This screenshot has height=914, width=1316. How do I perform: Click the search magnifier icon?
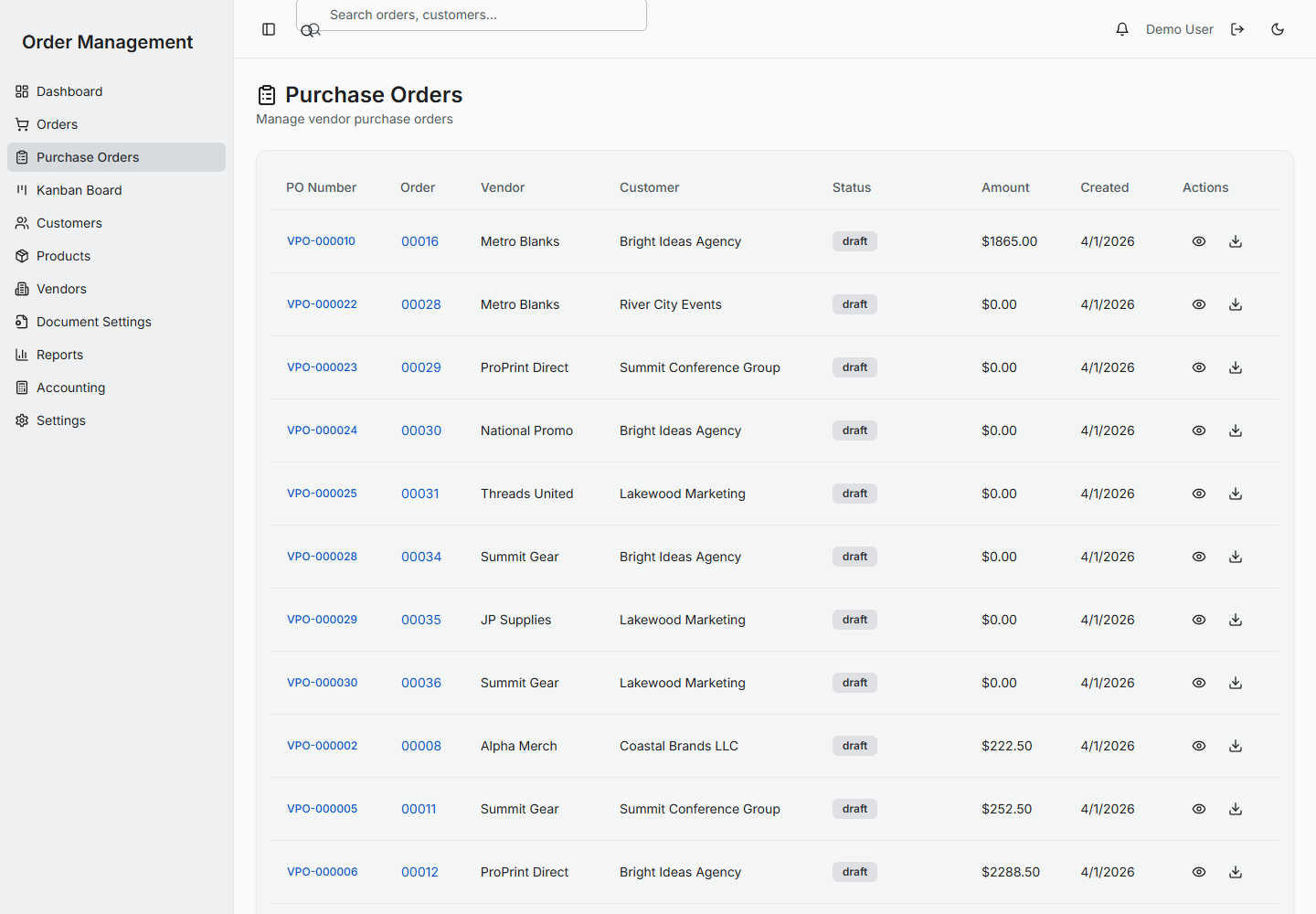(310, 30)
